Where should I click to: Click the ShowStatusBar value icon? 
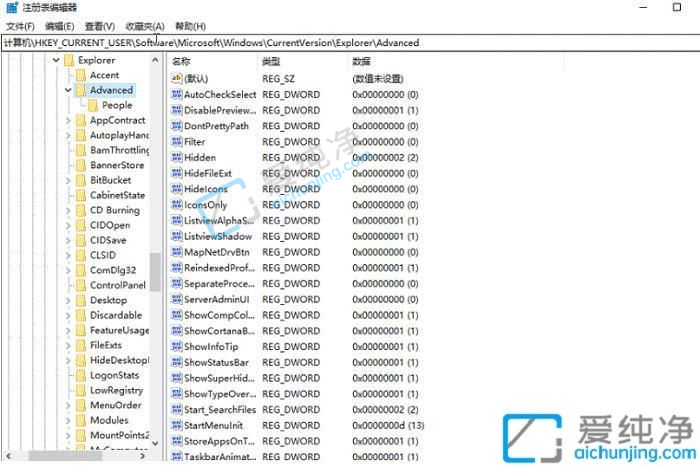pyautogui.click(x=177, y=362)
